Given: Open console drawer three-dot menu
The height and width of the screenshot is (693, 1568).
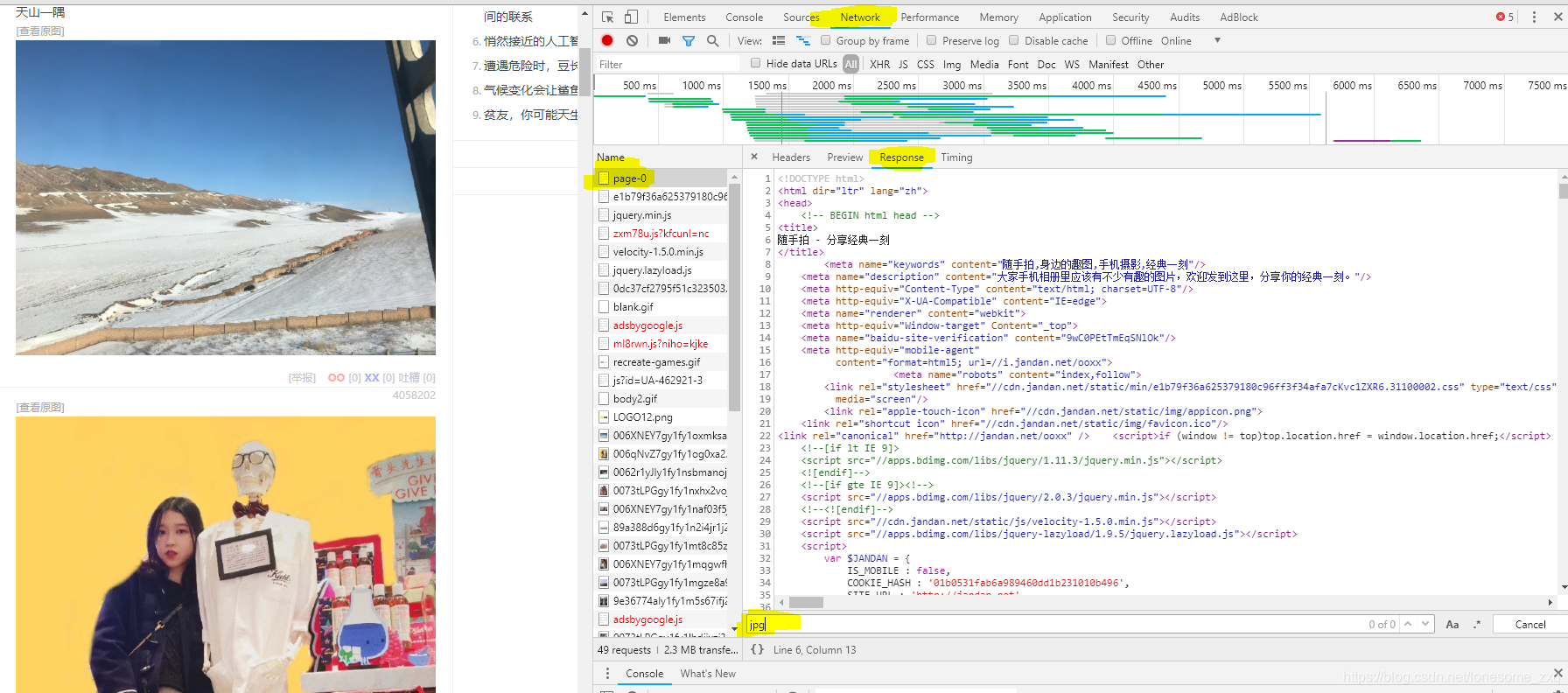Looking at the screenshot, I should (607, 673).
